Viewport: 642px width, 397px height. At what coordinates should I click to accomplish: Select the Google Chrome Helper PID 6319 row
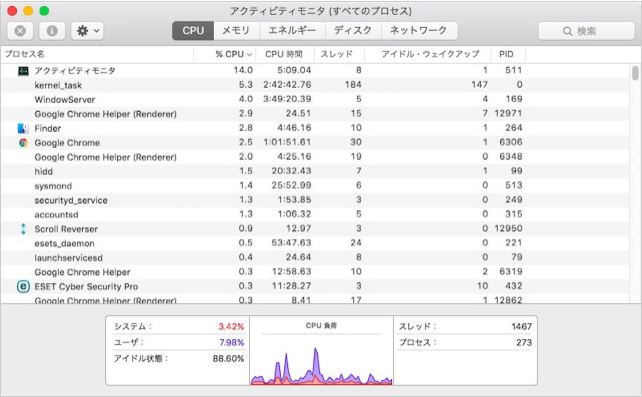pyautogui.click(x=315, y=272)
